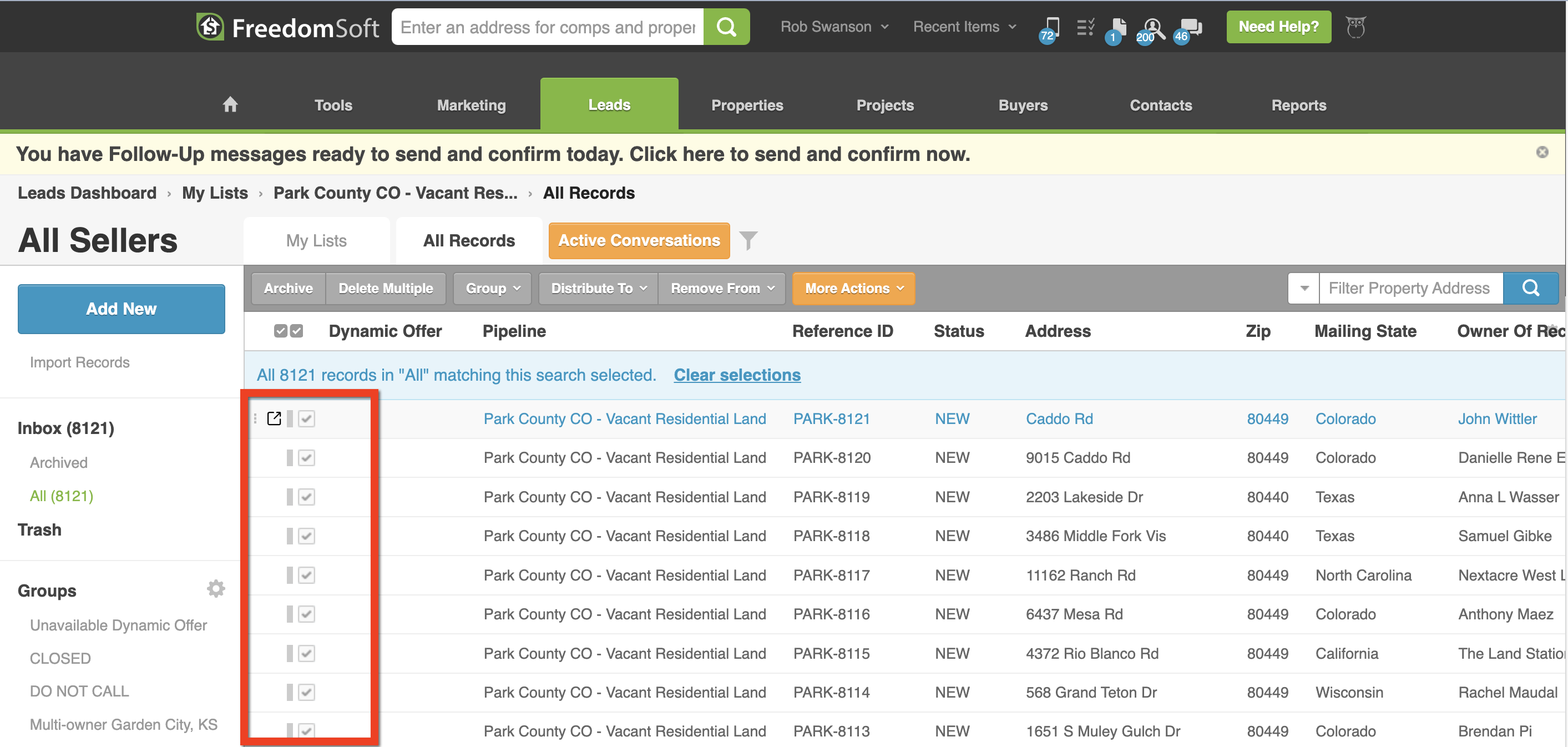Uncheck the PARK-8117 row checkbox

pos(306,575)
